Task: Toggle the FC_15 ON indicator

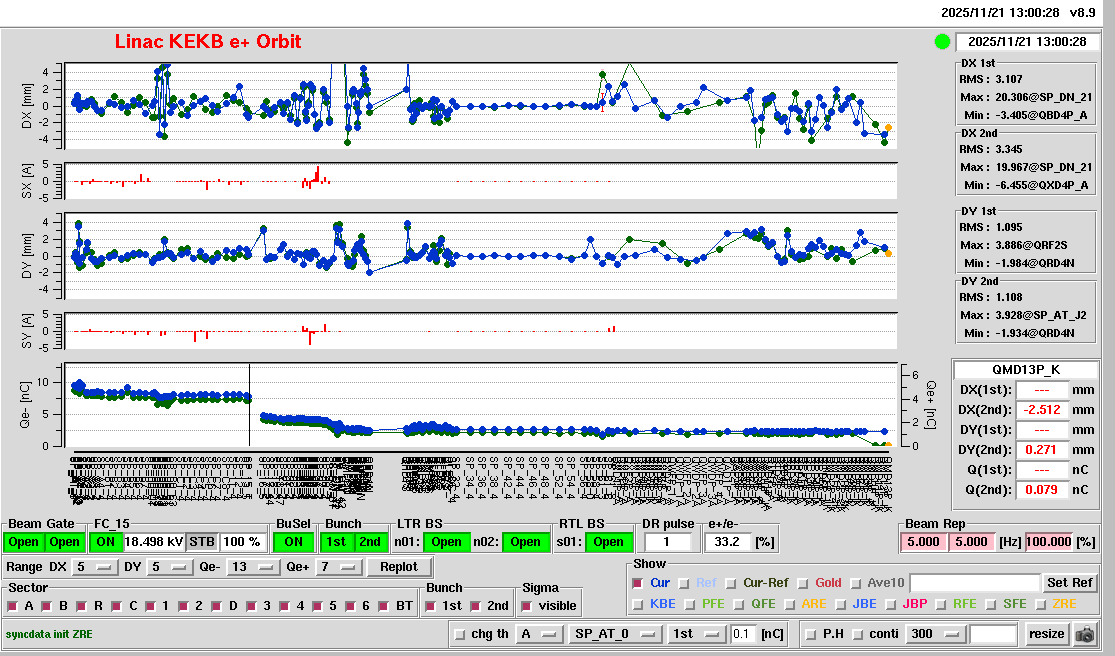Action: 105,542
